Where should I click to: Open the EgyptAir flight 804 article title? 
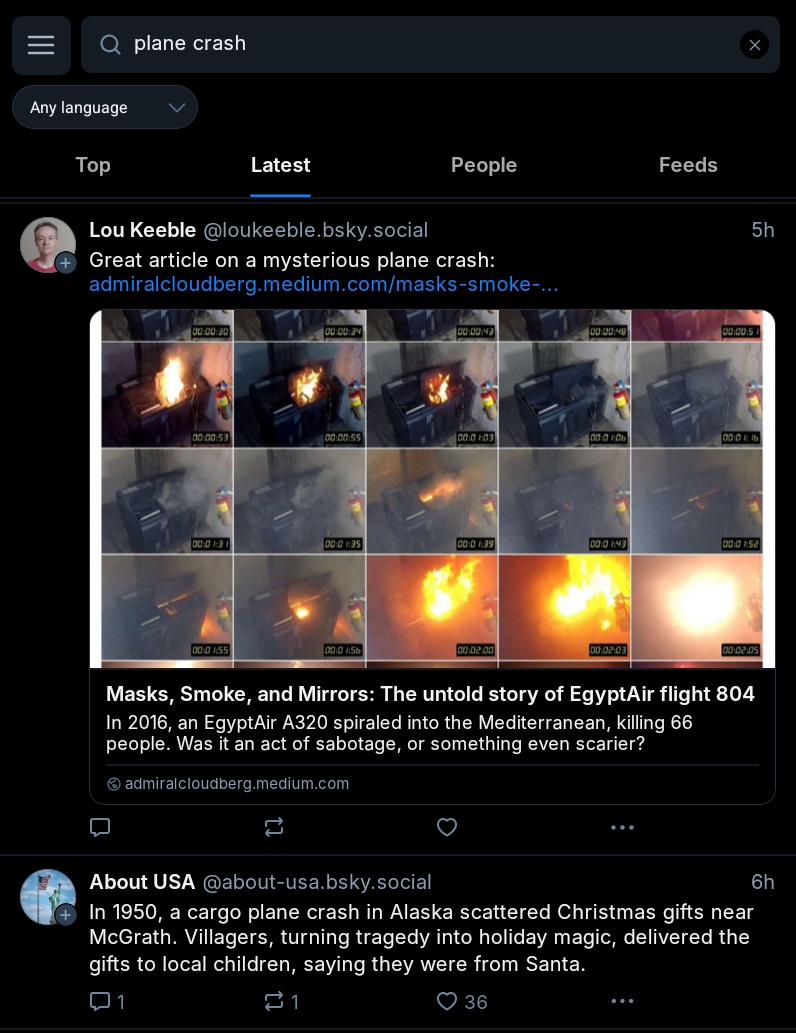click(430, 694)
